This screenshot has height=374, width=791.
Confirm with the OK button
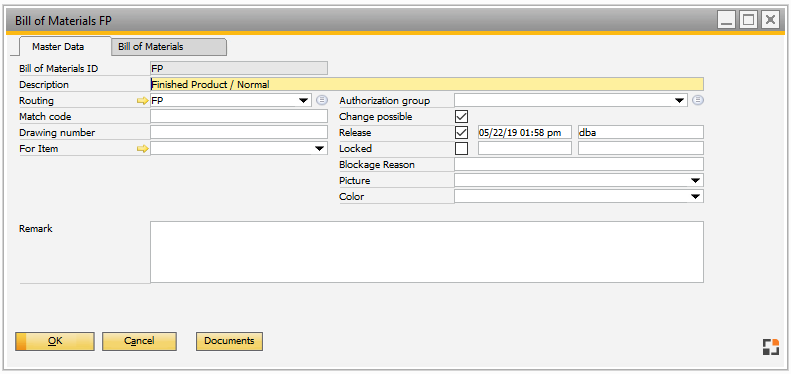[54, 341]
